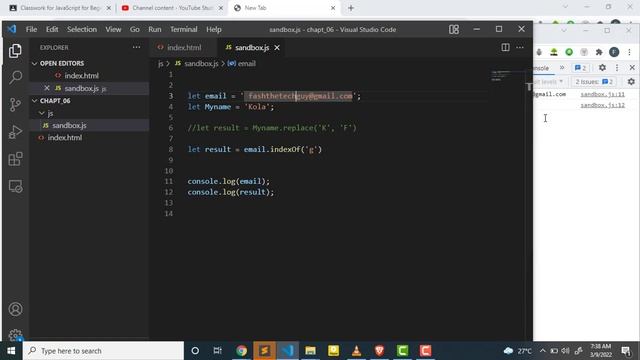Click the Windows taskbar search box
This screenshot has width=640, height=360.
[104, 351]
